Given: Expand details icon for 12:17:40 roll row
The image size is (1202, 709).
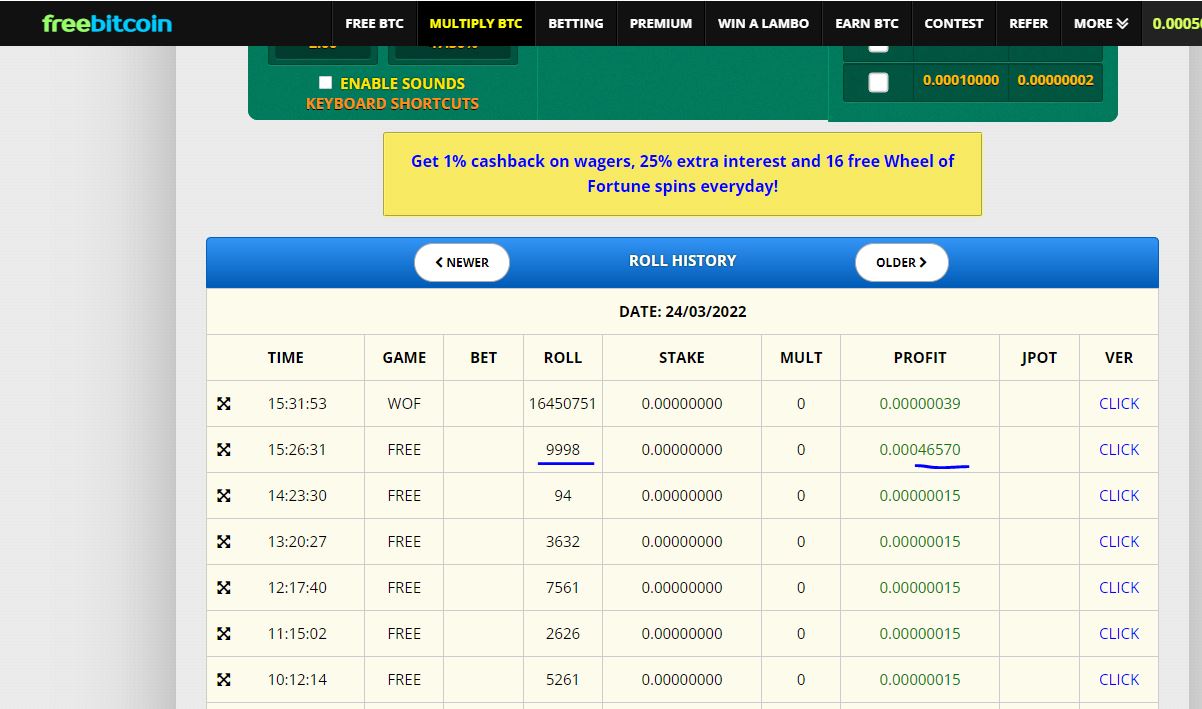Looking at the screenshot, I should (224, 588).
